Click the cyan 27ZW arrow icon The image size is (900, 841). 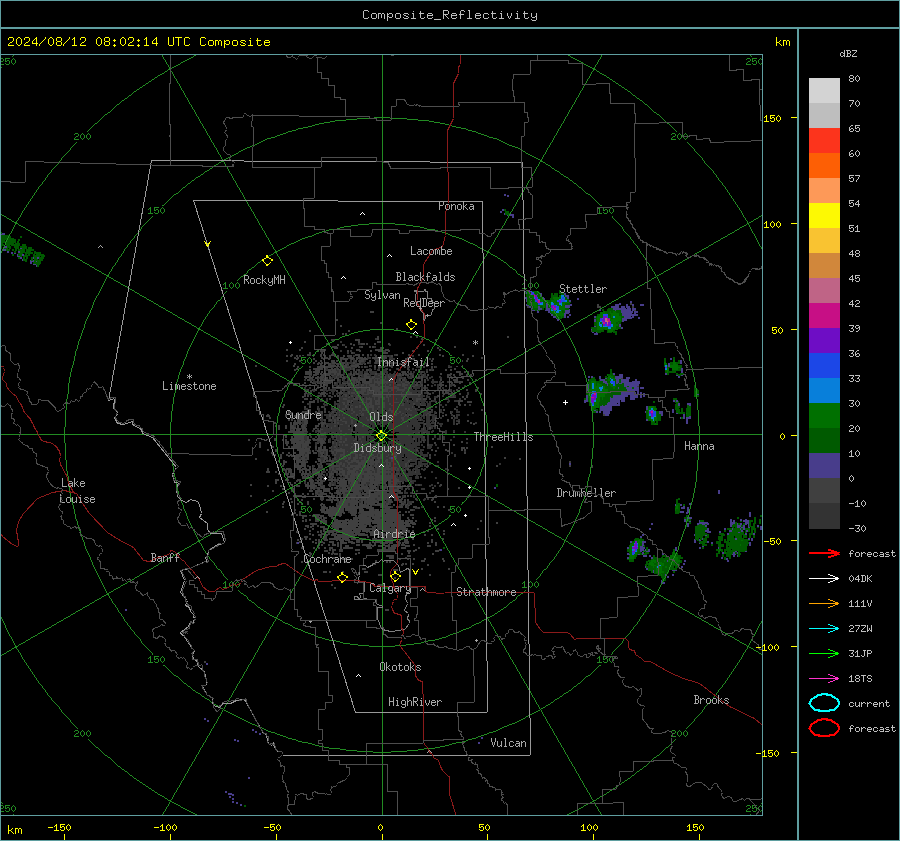tap(824, 629)
